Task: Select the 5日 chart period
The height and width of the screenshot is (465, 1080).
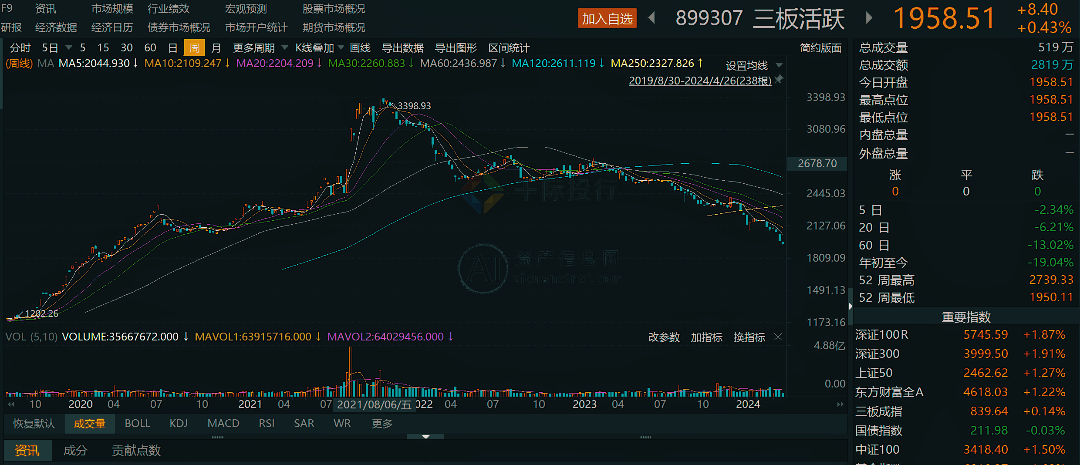Action: (x=50, y=48)
